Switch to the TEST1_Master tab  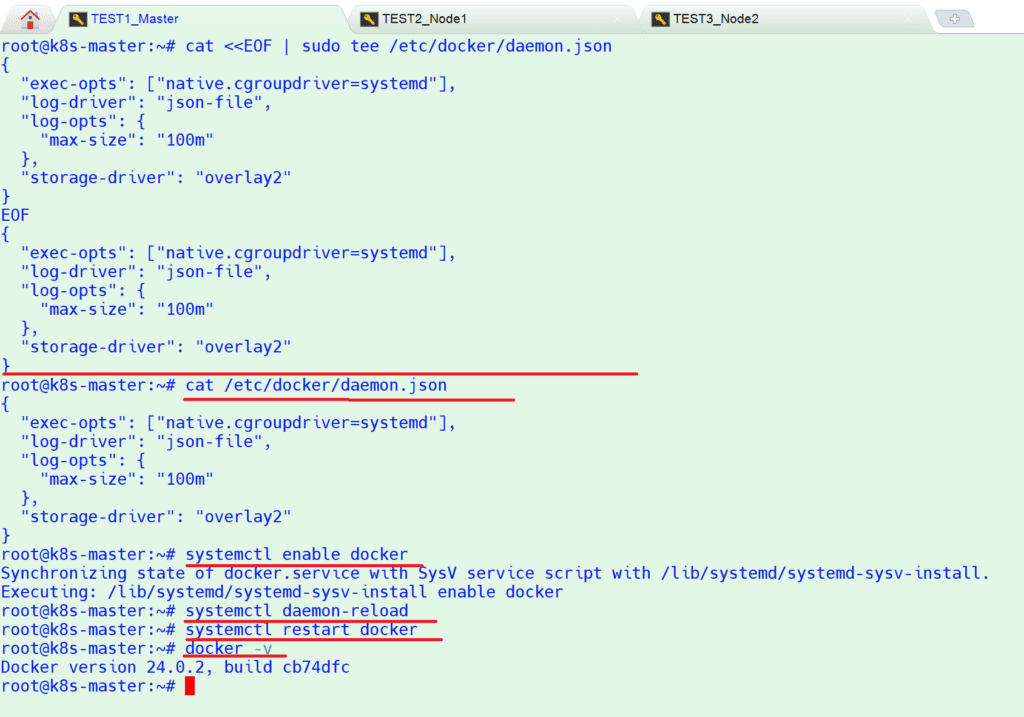[x=134, y=19]
